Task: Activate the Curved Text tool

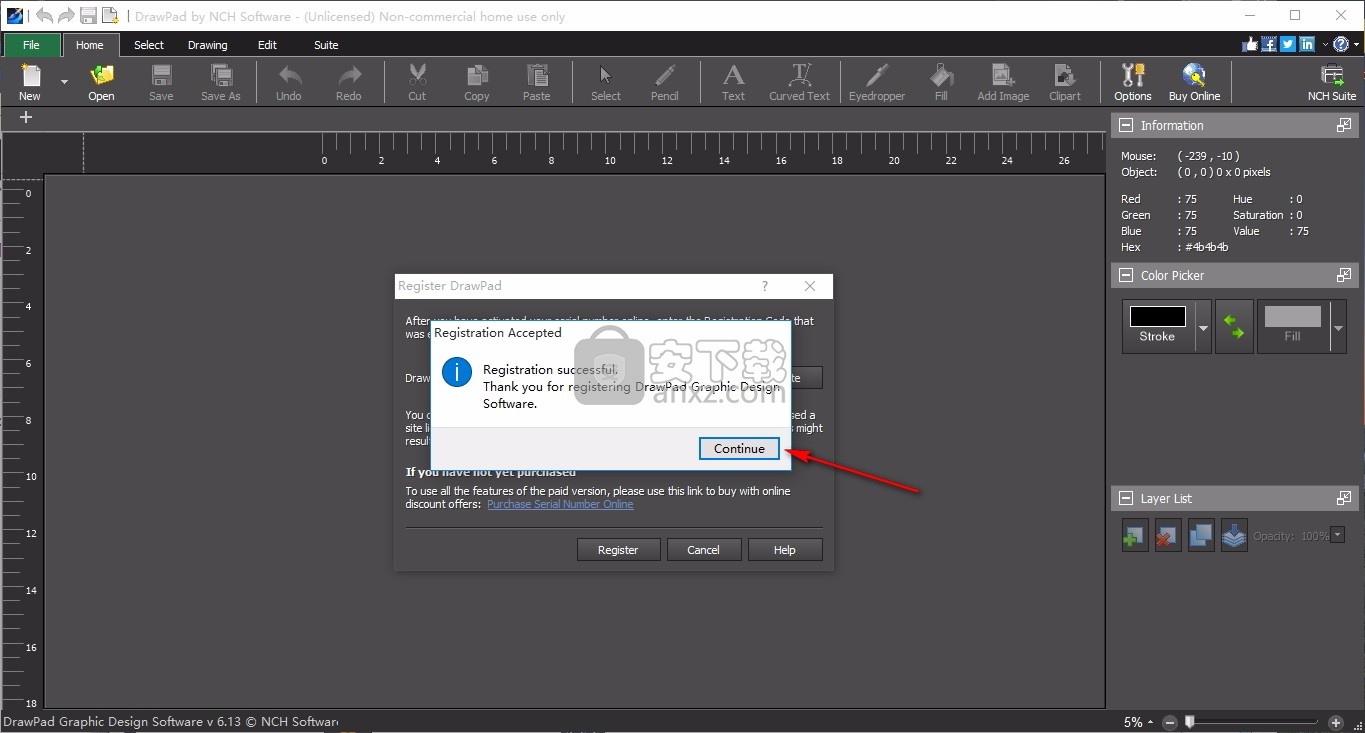Action: coord(800,82)
